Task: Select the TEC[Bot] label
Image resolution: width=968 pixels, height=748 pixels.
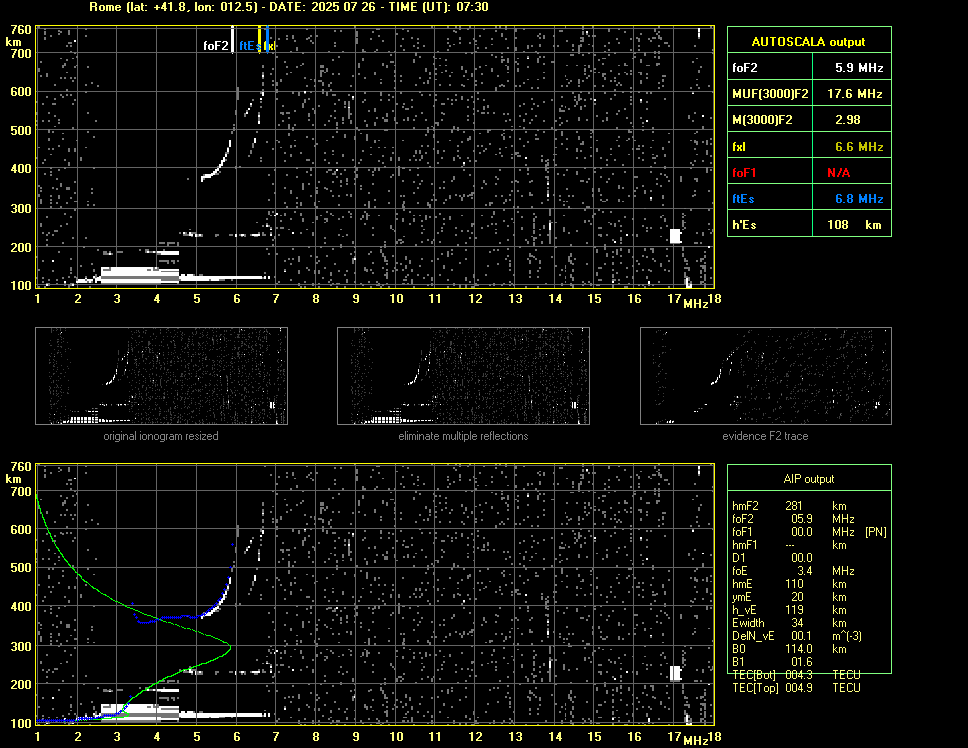Action: click(x=754, y=675)
